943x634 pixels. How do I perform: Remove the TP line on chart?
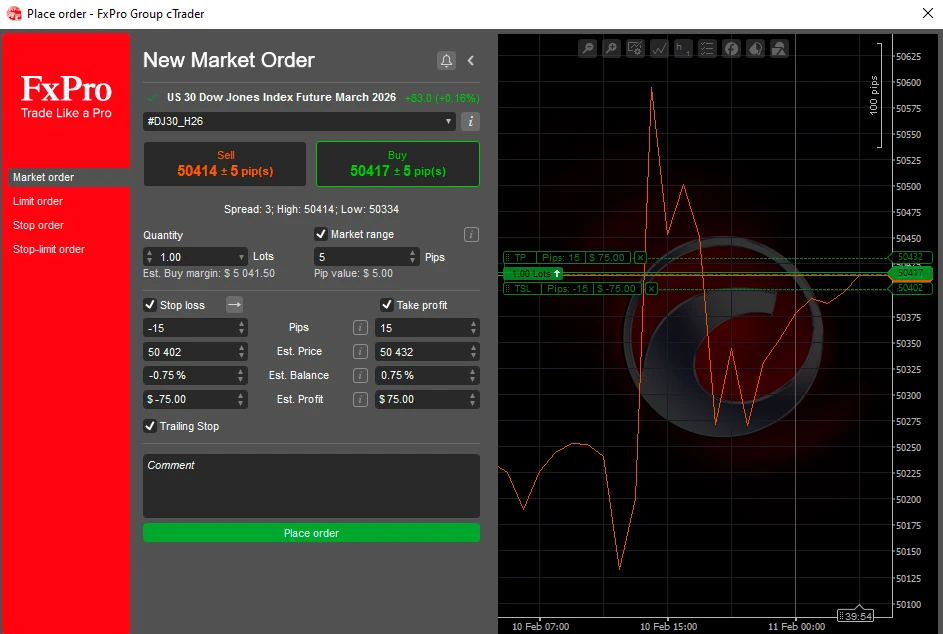(640, 257)
